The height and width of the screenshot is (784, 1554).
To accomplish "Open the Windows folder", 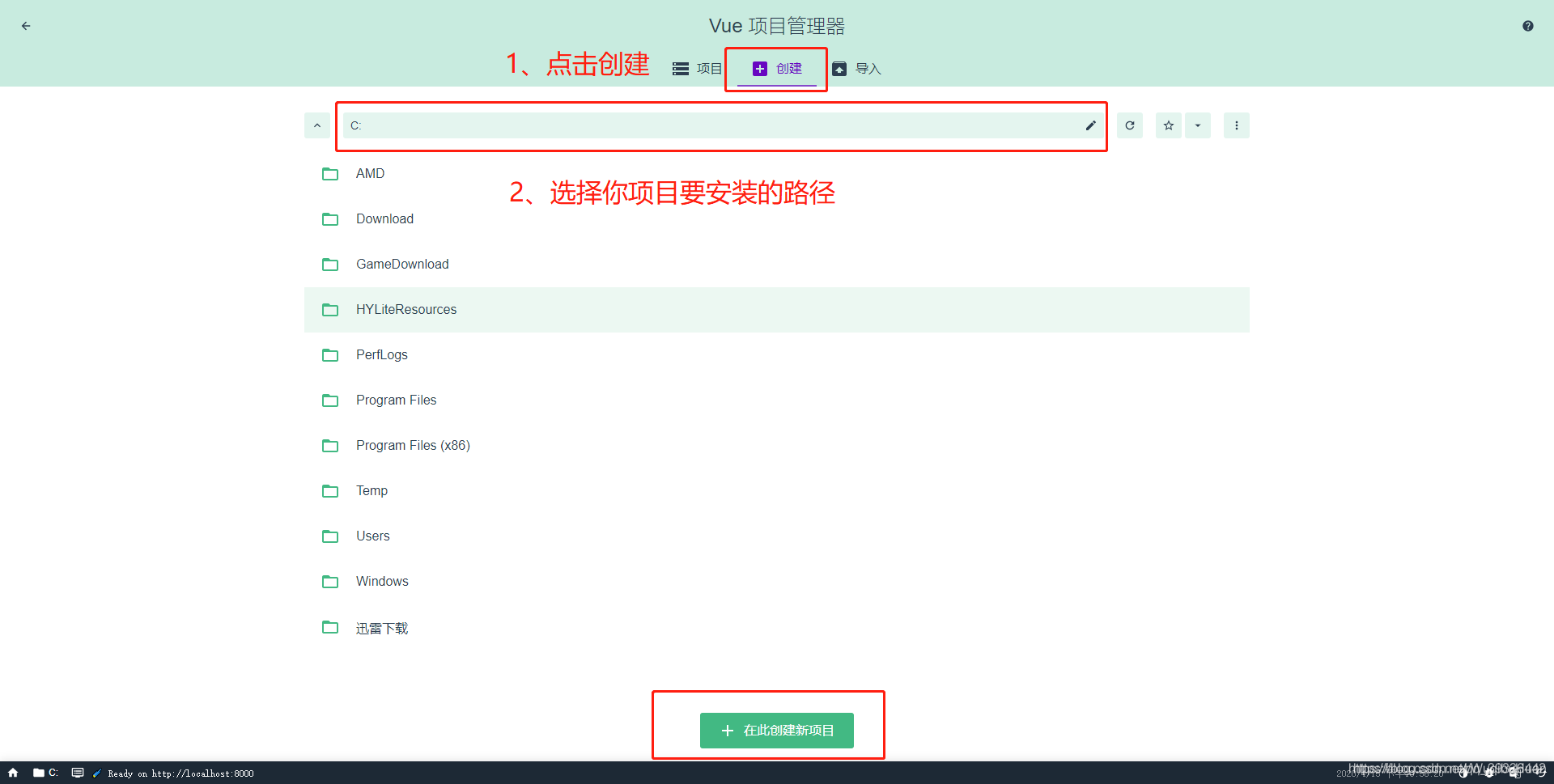I will [777, 582].
